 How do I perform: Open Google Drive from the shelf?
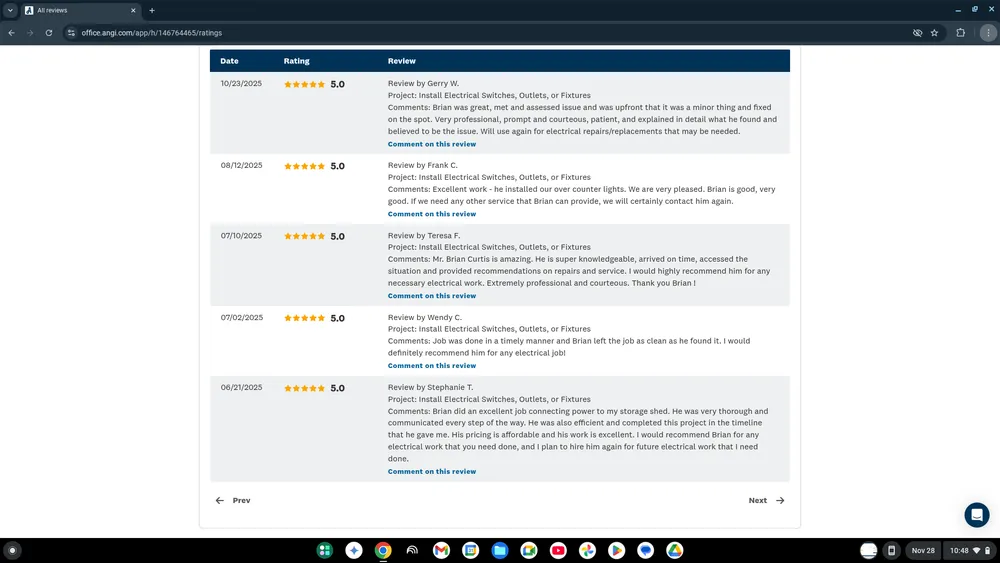[675, 550]
